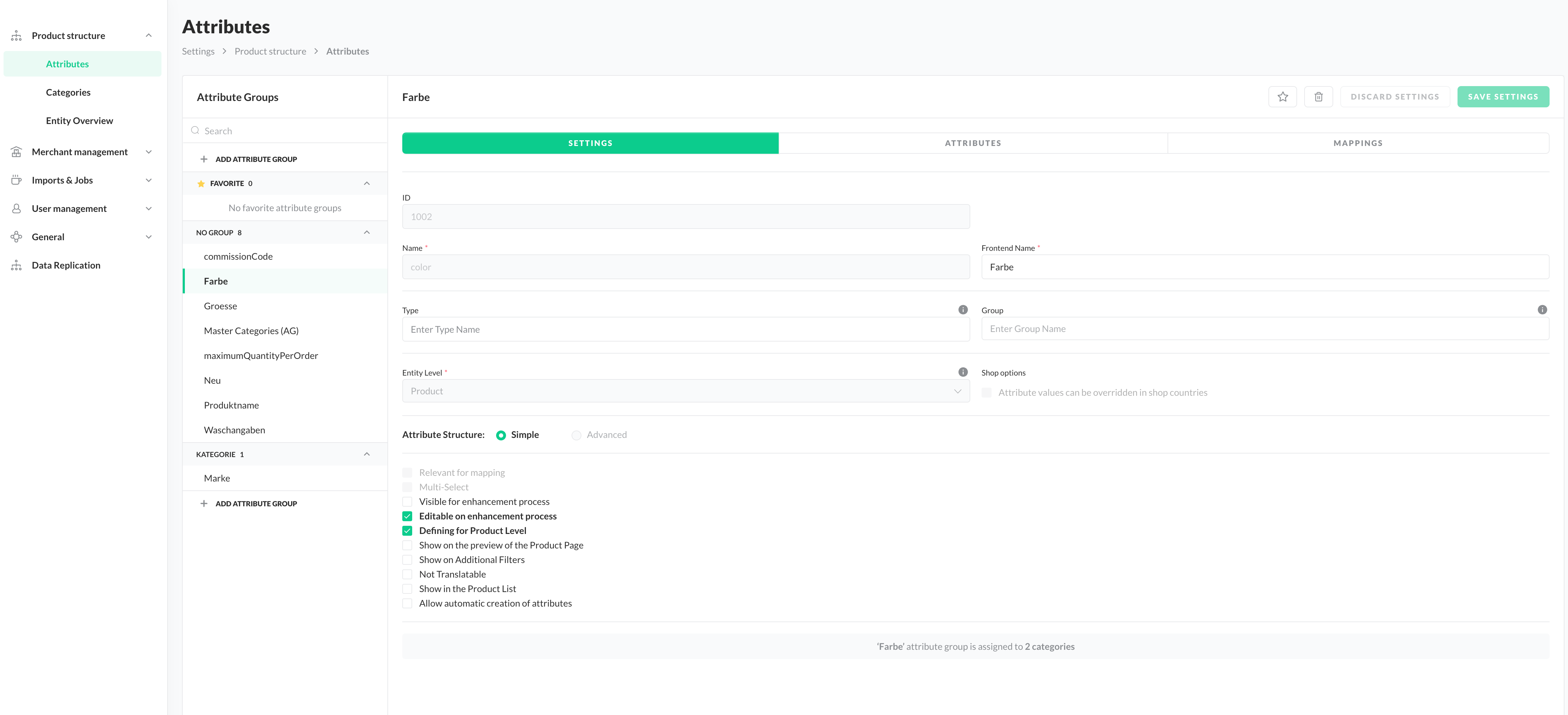Viewport: 1568px width, 715px height.
Task: Click the Frontend Name input field
Action: point(1264,267)
